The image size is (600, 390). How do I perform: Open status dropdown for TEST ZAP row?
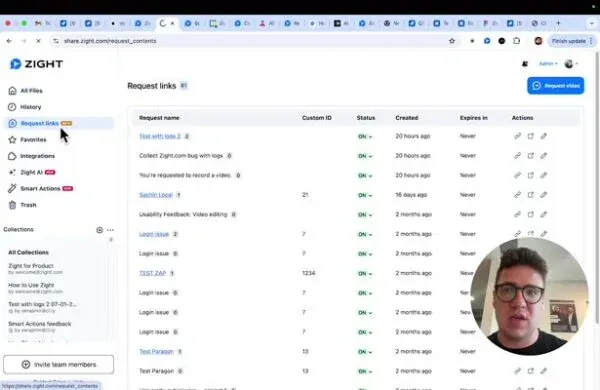[x=365, y=274]
